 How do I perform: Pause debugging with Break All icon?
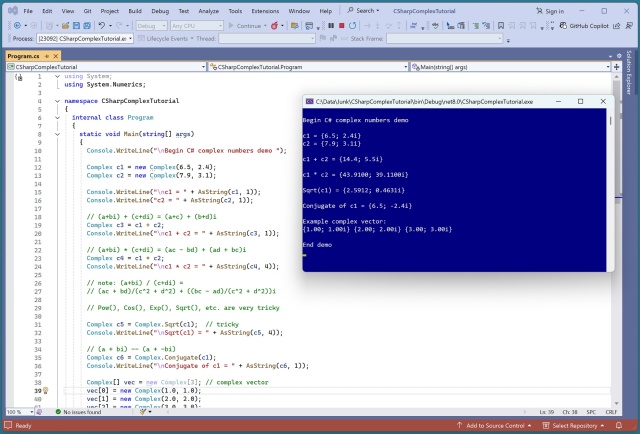pos(331,26)
